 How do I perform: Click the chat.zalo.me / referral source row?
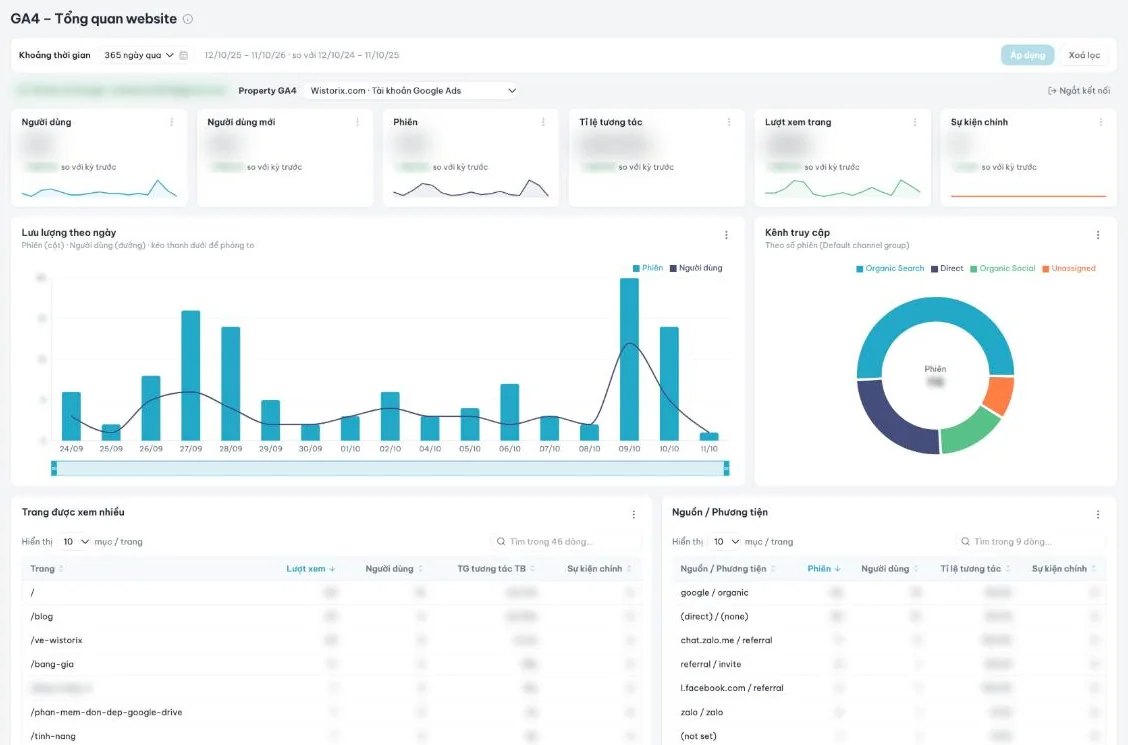pyautogui.click(x=888, y=640)
